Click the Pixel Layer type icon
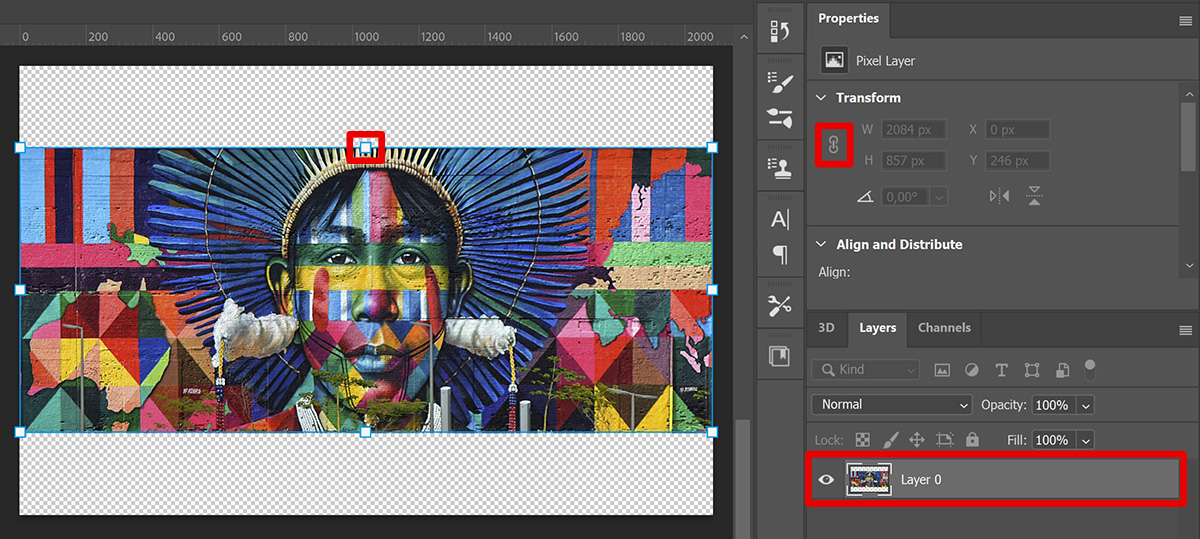 834,60
